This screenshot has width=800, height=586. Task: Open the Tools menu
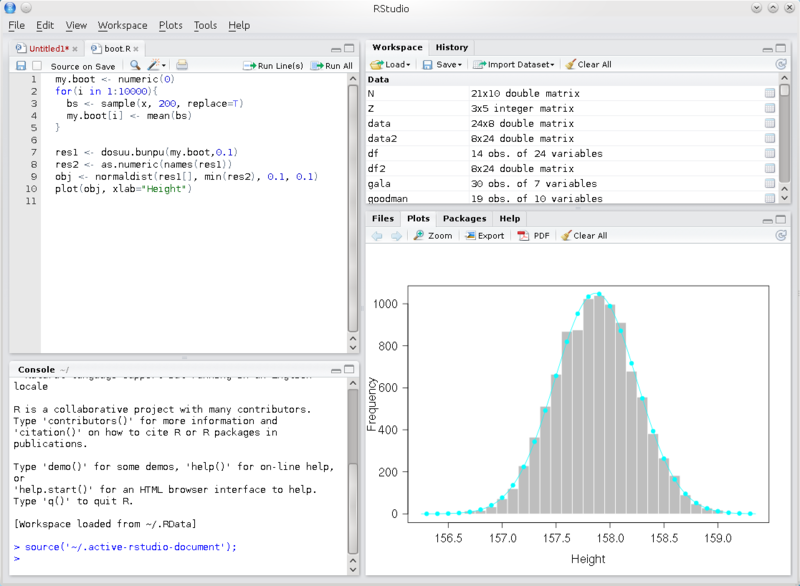click(205, 25)
